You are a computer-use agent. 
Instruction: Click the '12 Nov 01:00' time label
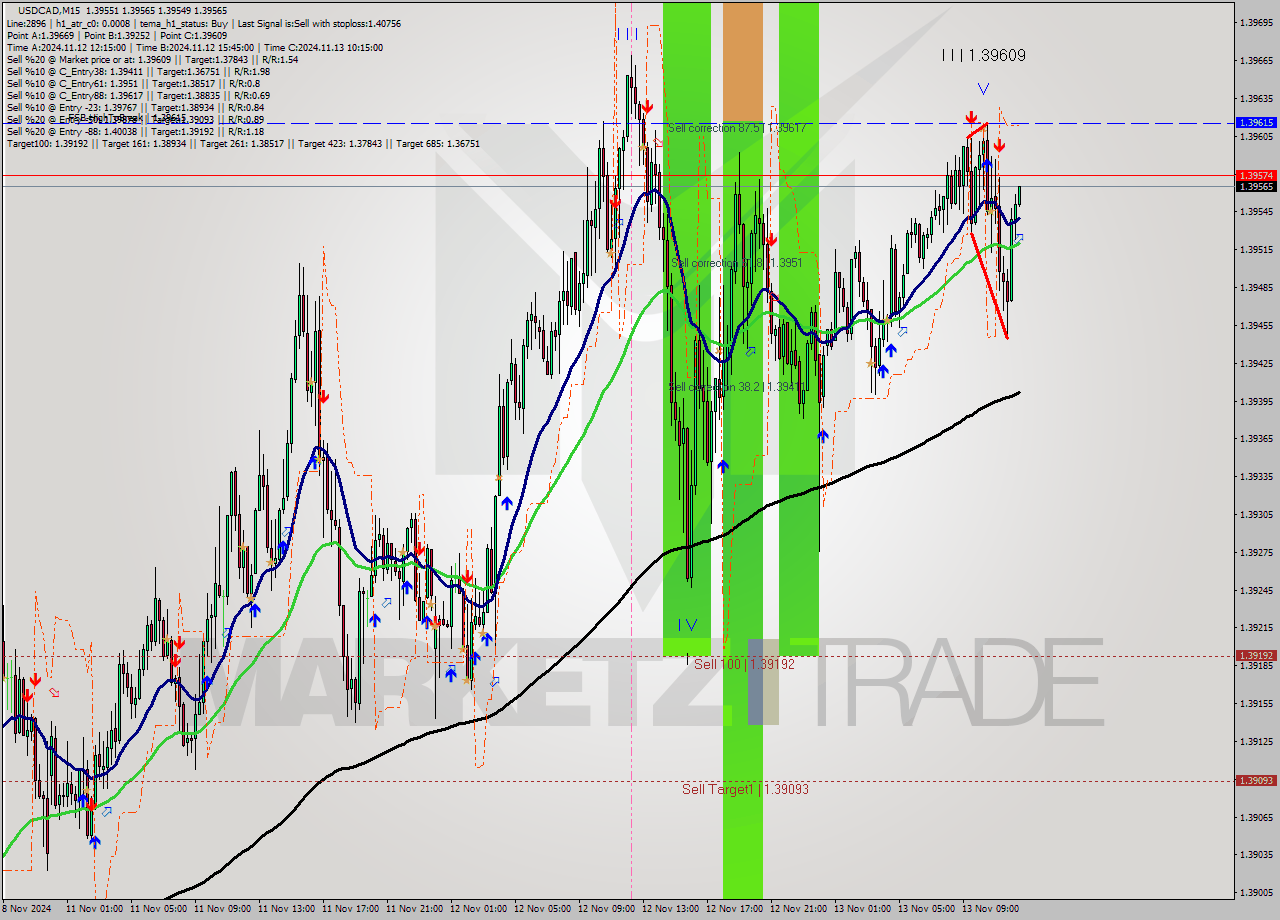[478, 909]
